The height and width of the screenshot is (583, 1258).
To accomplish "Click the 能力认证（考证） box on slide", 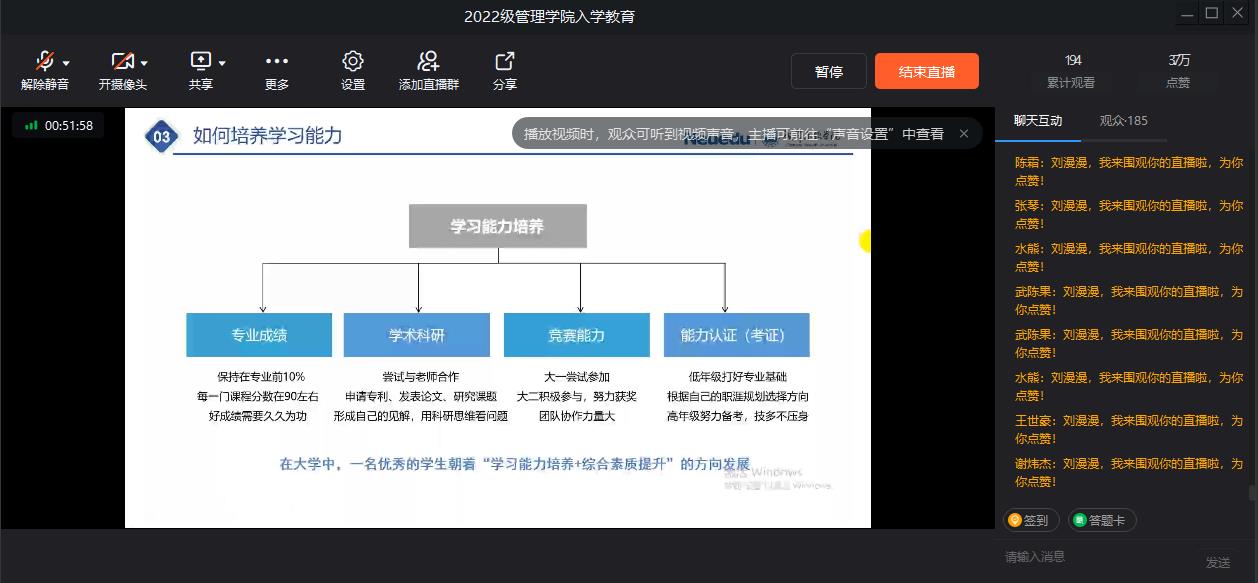I will click(x=737, y=335).
